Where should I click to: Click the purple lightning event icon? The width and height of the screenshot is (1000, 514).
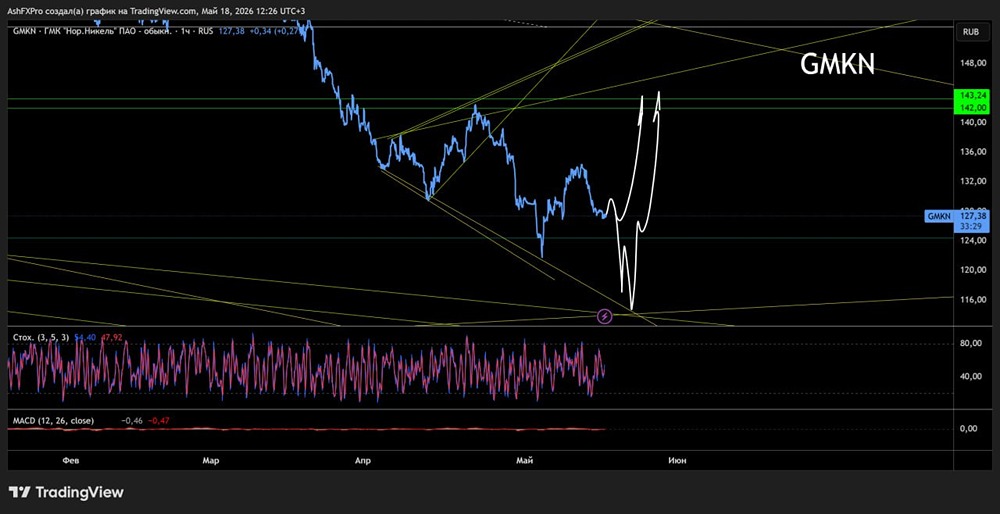tap(605, 316)
